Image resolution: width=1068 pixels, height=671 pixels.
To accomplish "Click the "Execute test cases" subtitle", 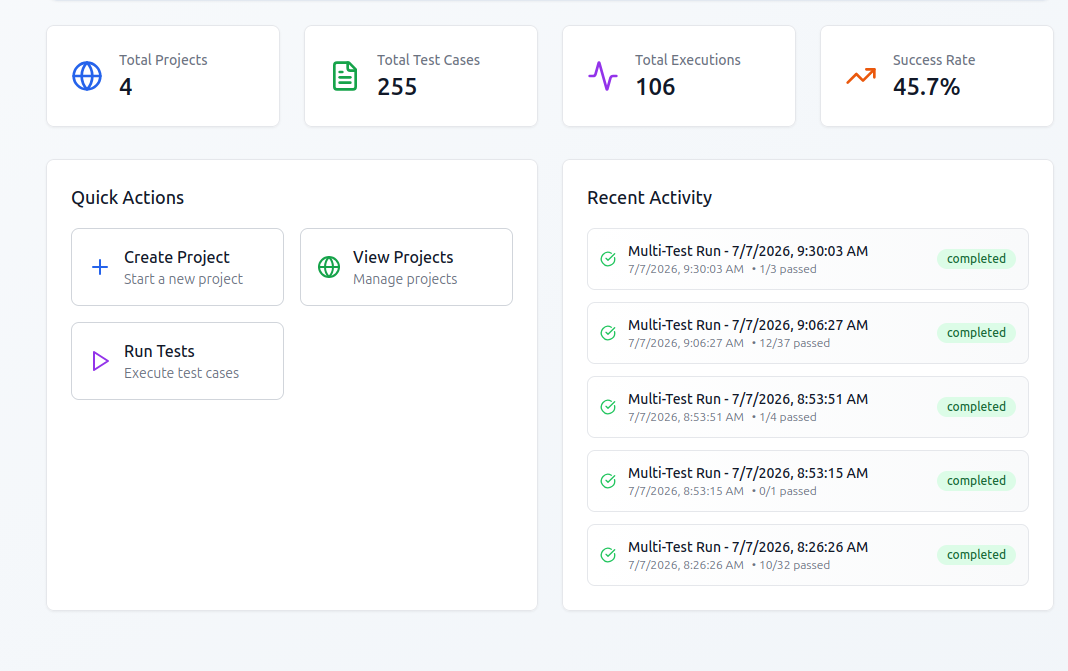I will coord(182,373).
